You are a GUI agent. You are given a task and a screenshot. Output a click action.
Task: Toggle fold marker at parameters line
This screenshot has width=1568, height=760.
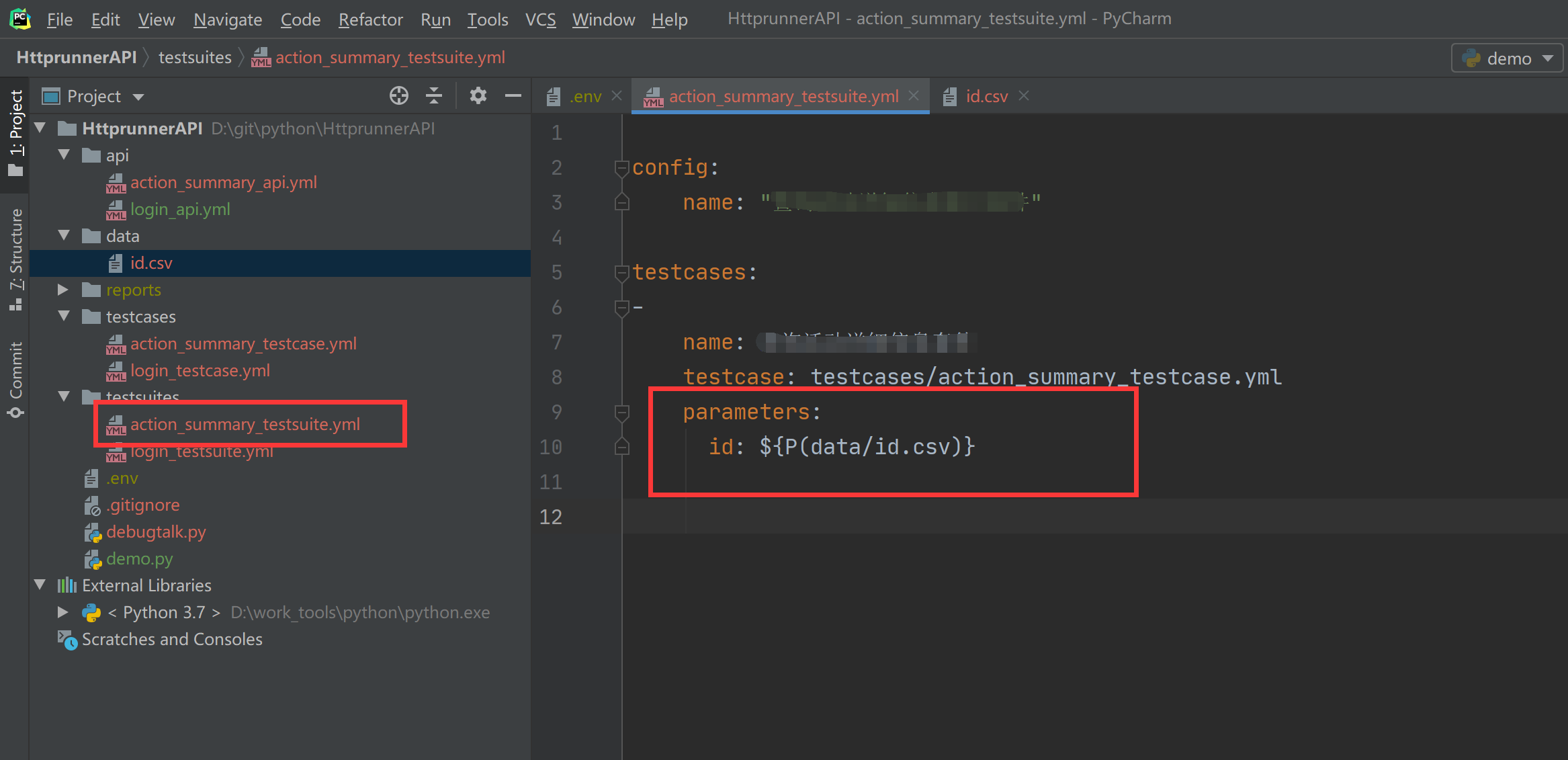pos(621,413)
